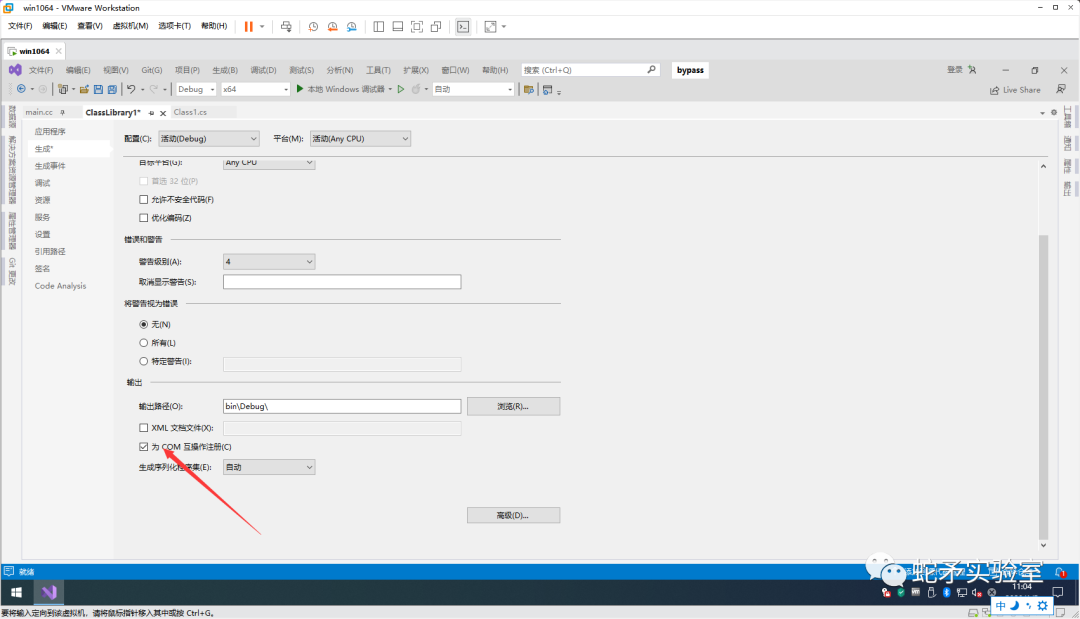1080x619 pixels.
Task: Open the warning level dropdown
Action: (x=269, y=262)
